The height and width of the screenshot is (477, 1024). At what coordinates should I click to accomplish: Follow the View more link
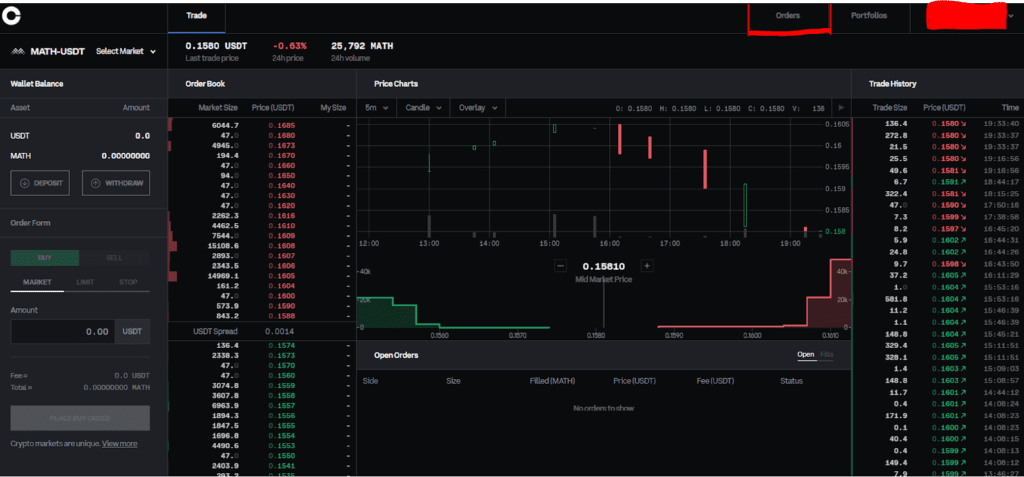tap(119, 443)
